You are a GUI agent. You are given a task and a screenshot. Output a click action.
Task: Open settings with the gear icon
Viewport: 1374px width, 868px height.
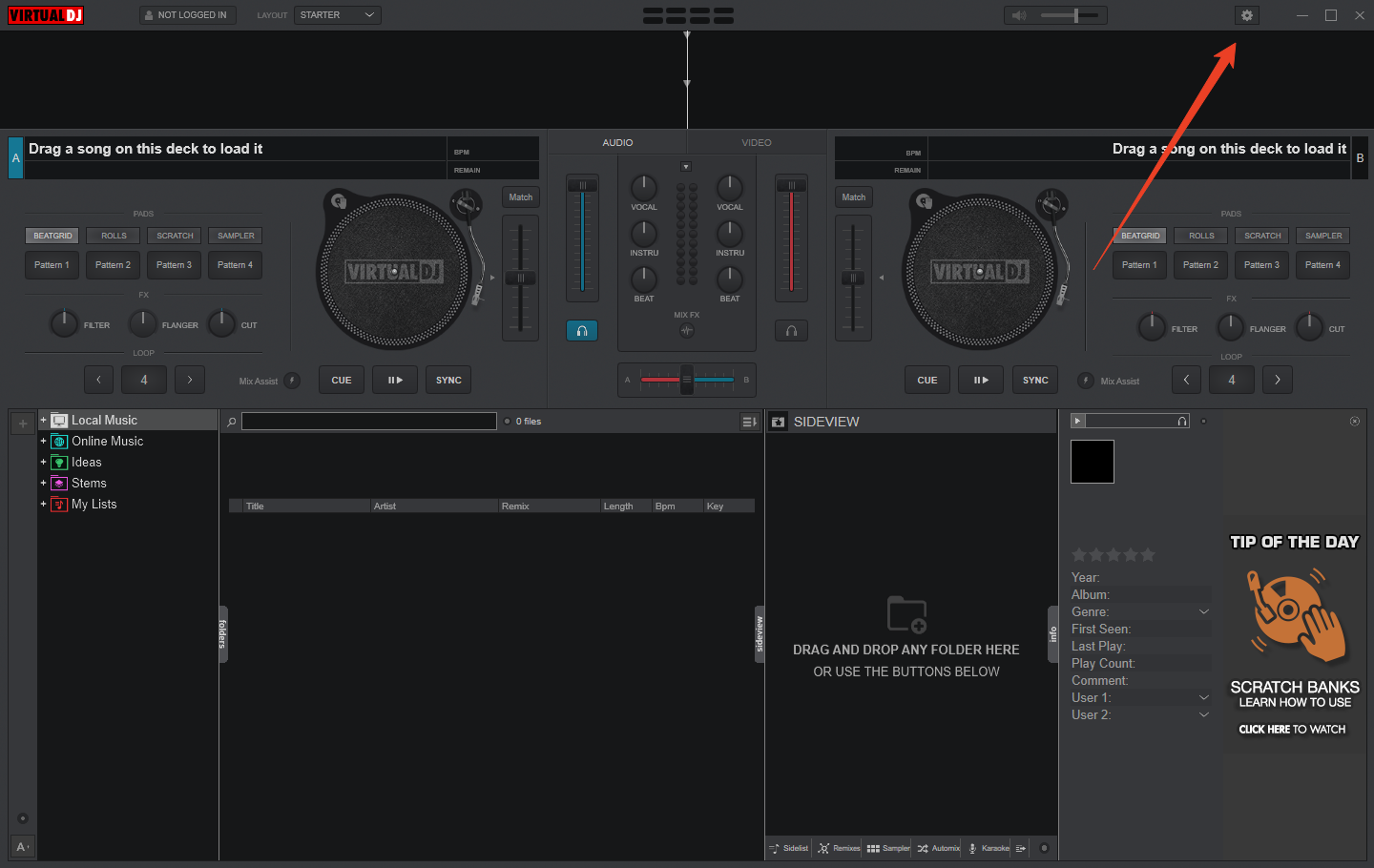1247,15
